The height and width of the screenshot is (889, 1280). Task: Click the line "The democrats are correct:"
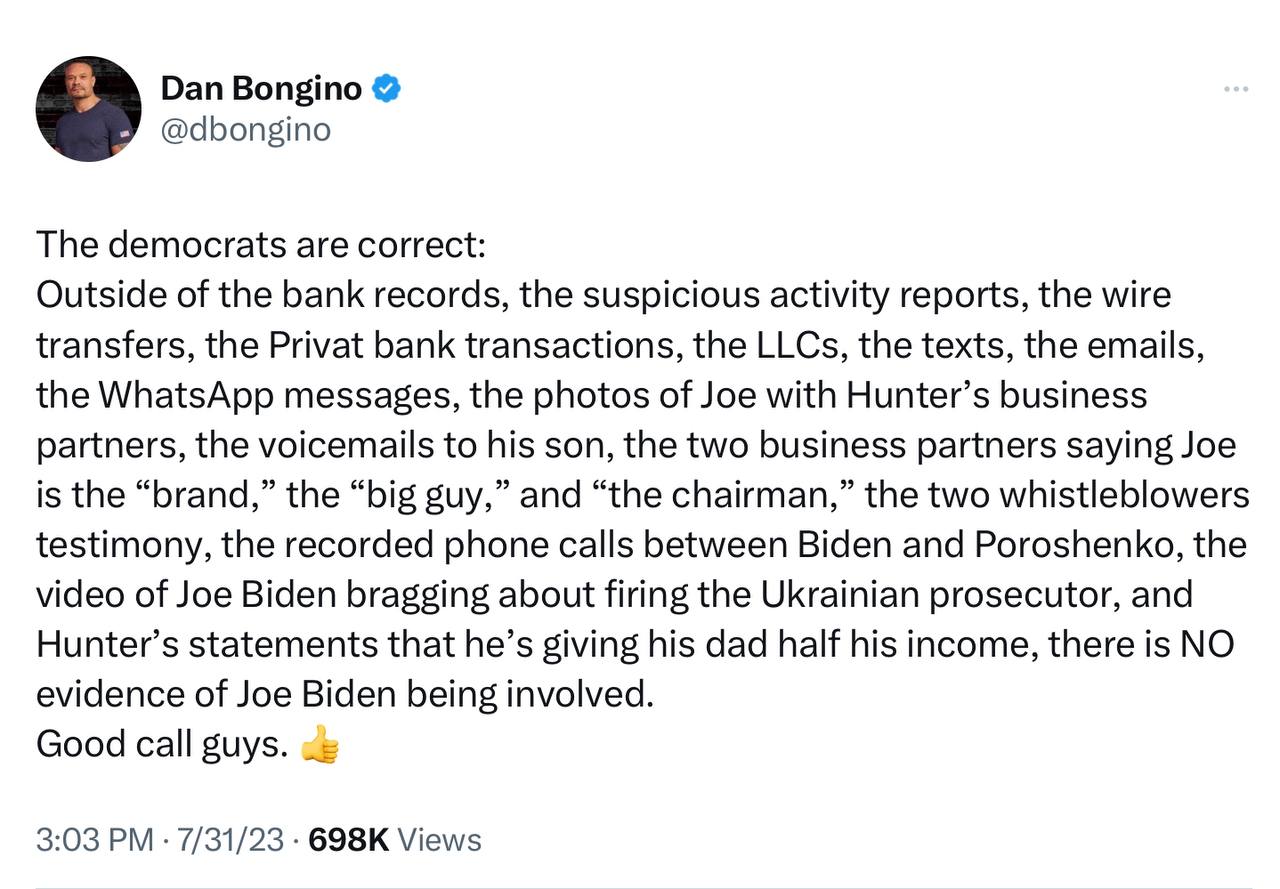pyautogui.click(x=260, y=245)
